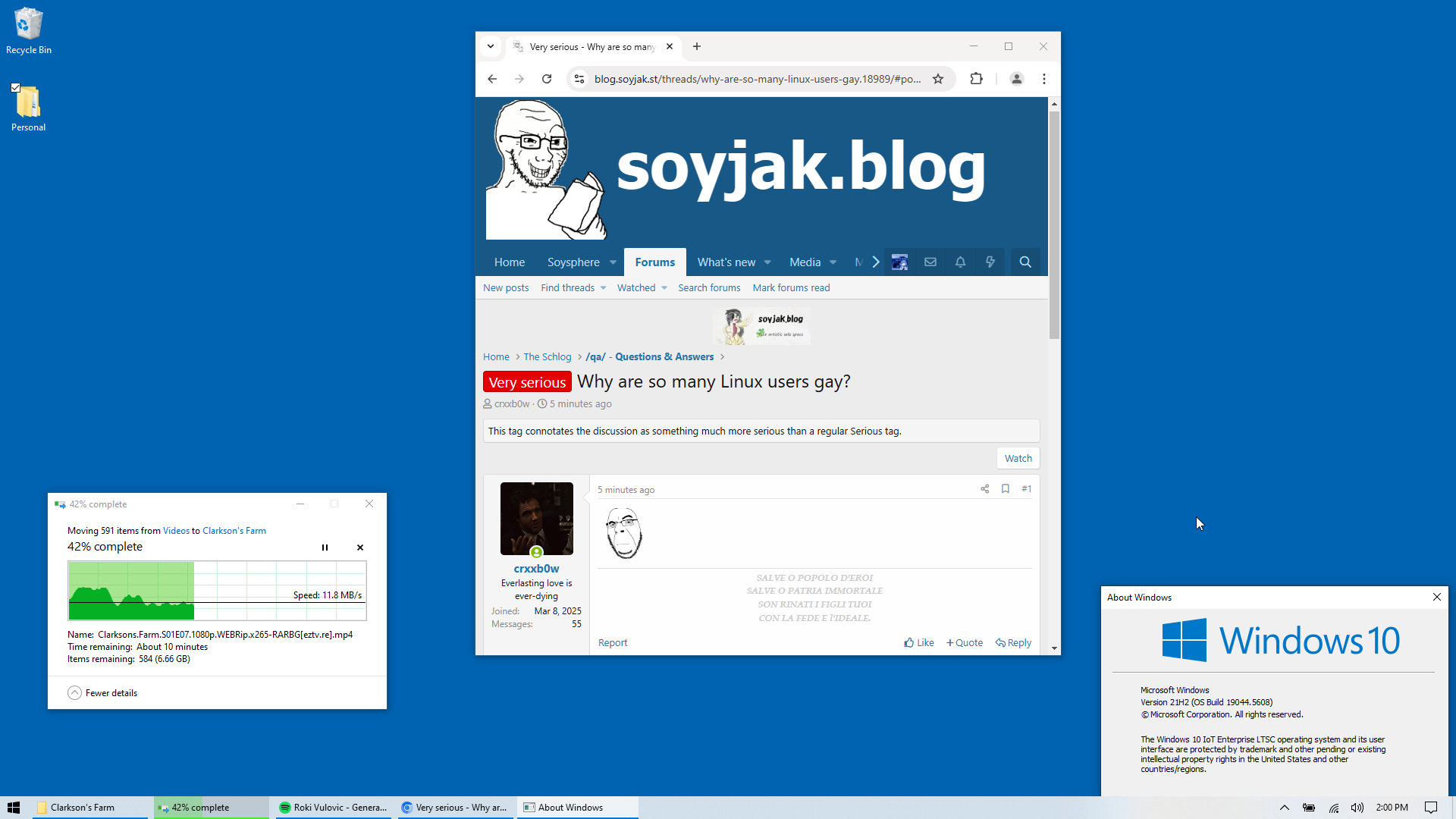Expand the Media dropdown arrow

click(833, 262)
